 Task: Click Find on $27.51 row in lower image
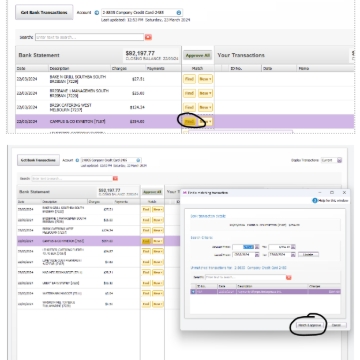pos(146,209)
